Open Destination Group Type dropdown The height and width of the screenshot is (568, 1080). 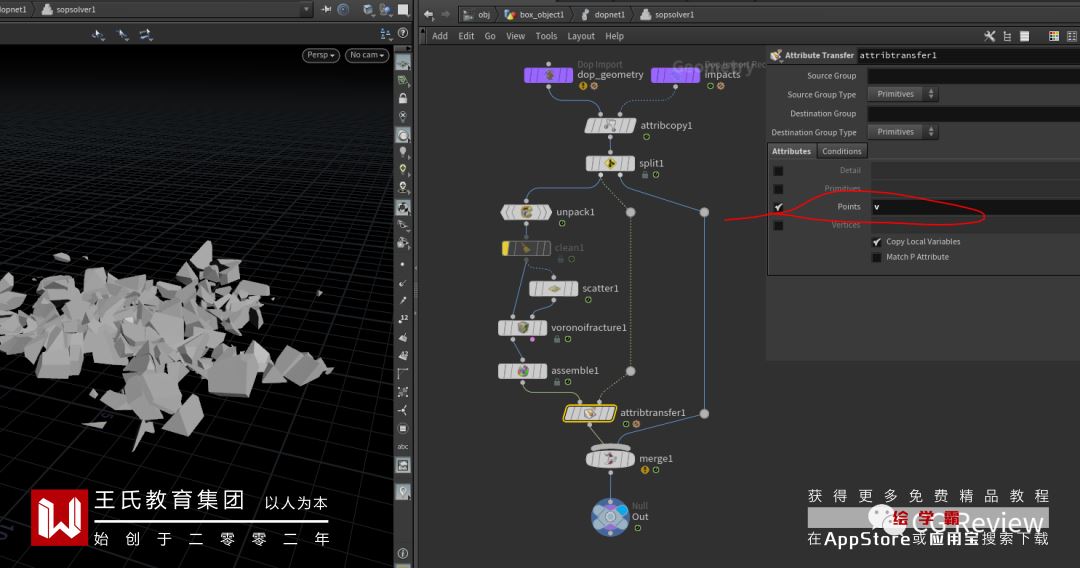tap(903, 132)
